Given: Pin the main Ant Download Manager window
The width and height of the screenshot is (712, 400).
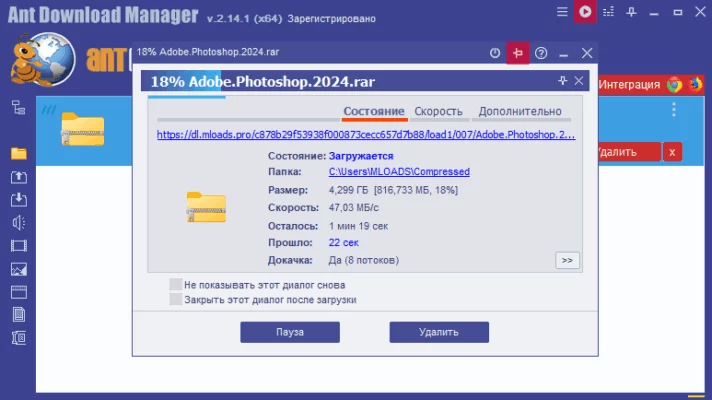Looking at the screenshot, I should (631, 12).
